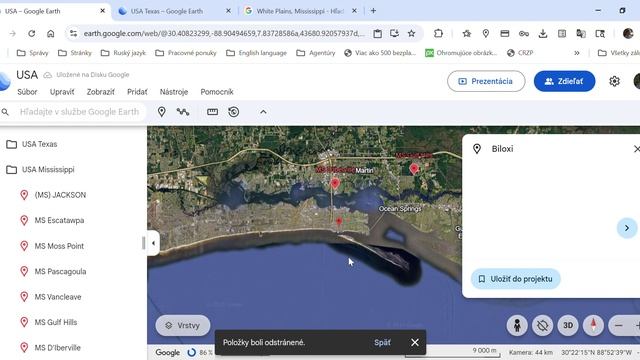This screenshot has width=640, height=360.
Task: Open site information icon in address bar
Action: click(73, 33)
